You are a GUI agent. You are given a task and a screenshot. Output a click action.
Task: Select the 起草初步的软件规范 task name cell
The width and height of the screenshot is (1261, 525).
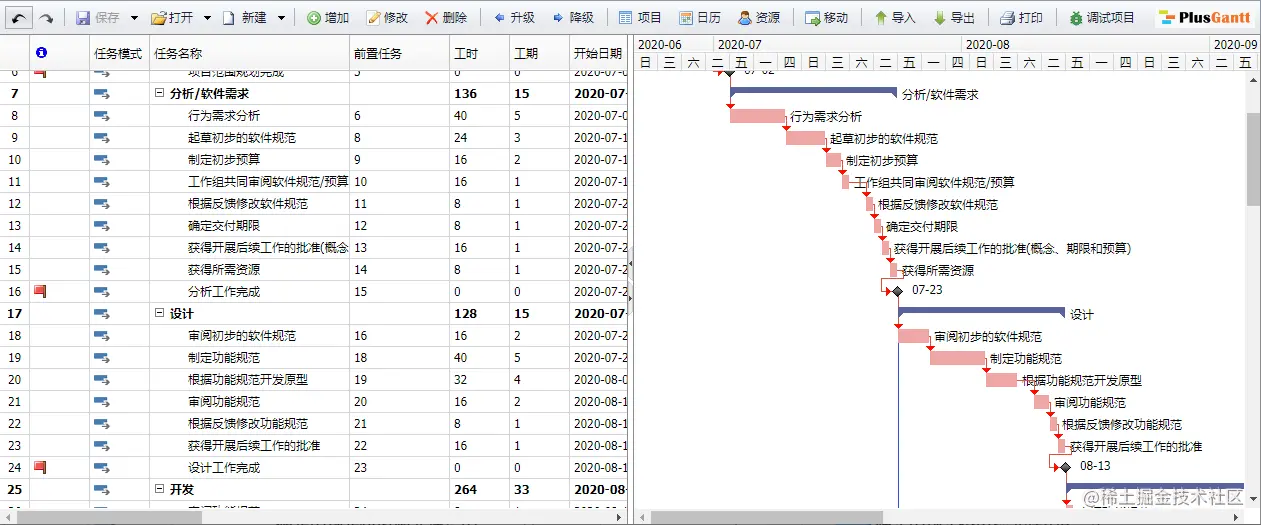coord(250,137)
